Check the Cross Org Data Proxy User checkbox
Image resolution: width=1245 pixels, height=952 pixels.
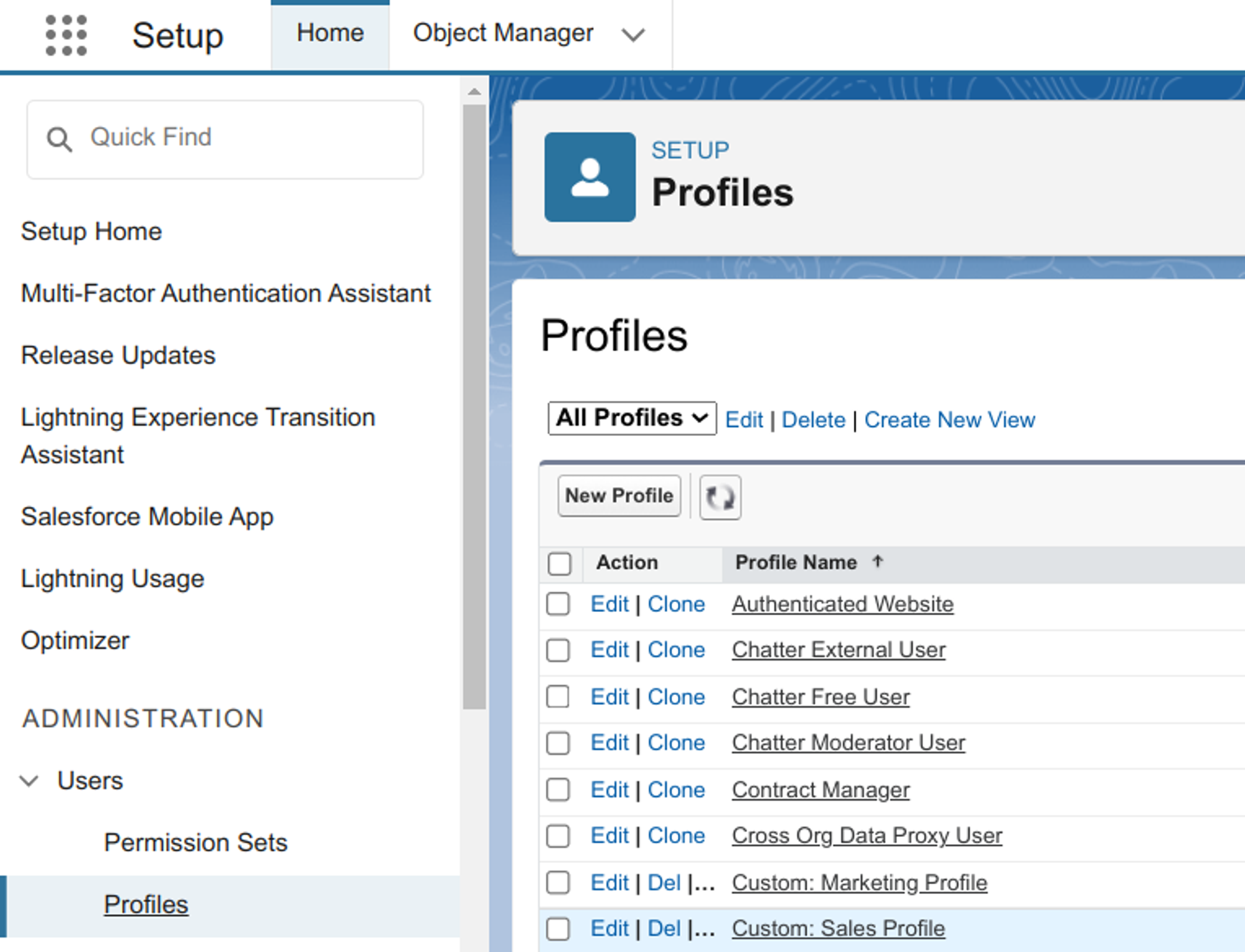[558, 836]
